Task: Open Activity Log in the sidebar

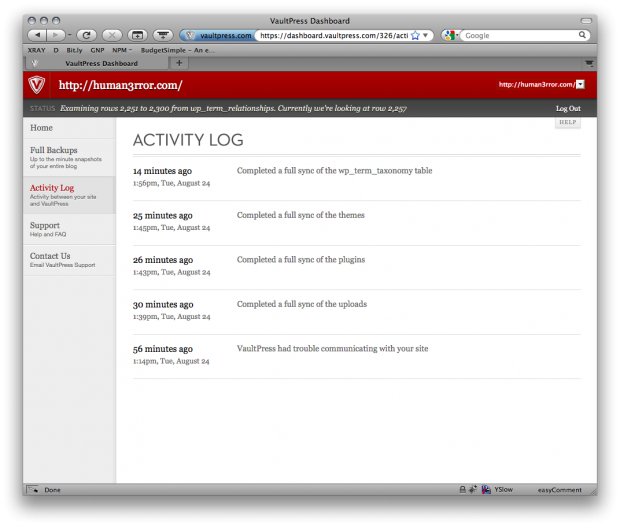Action: [x=69, y=195]
